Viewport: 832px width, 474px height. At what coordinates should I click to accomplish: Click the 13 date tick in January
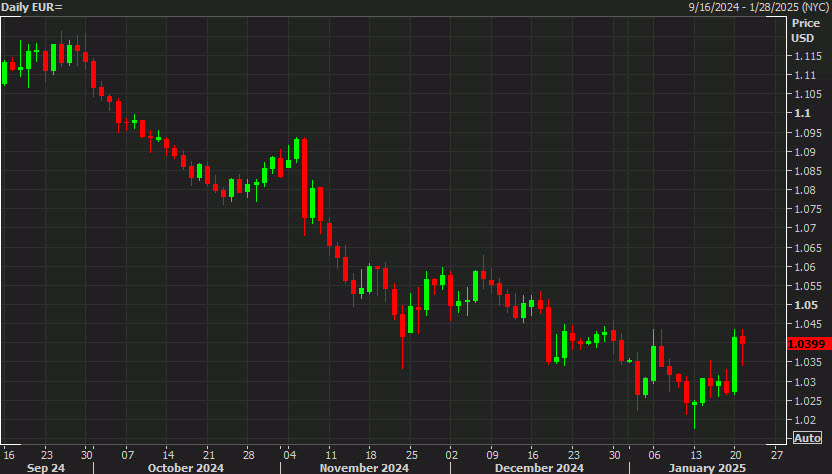(x=696, y=455)
